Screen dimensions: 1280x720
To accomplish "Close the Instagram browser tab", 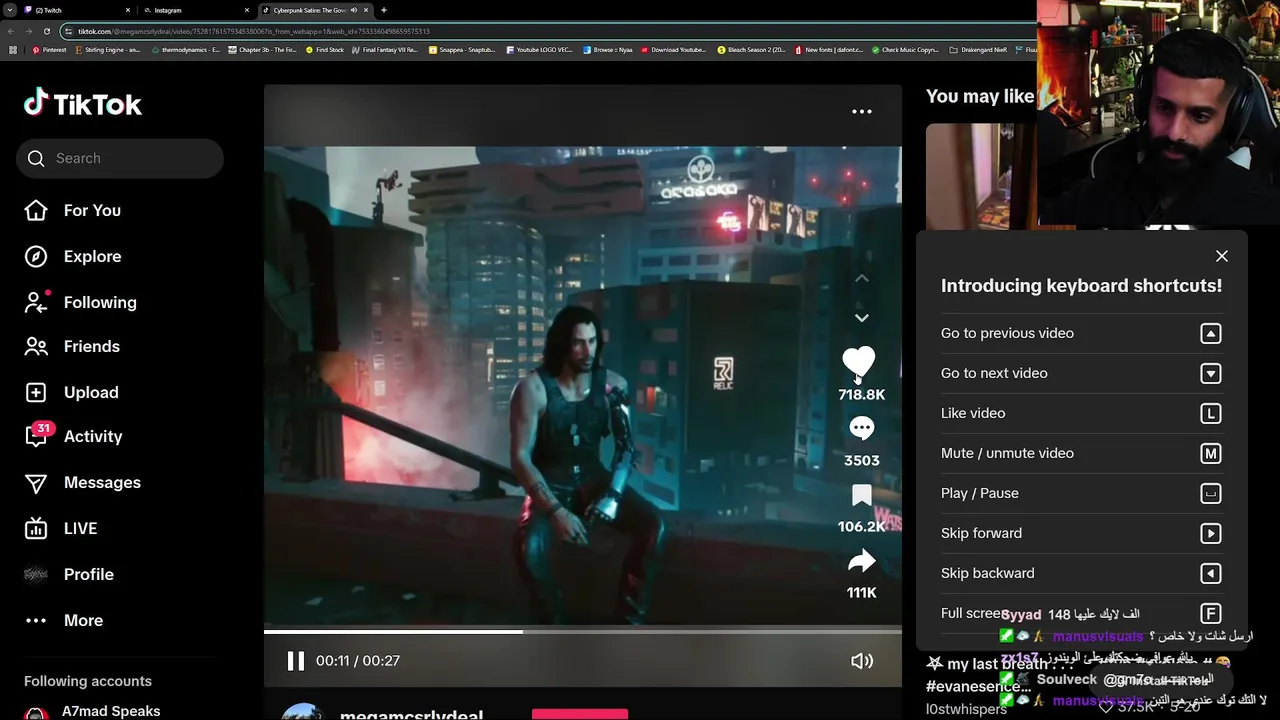I will pos(246,10).
